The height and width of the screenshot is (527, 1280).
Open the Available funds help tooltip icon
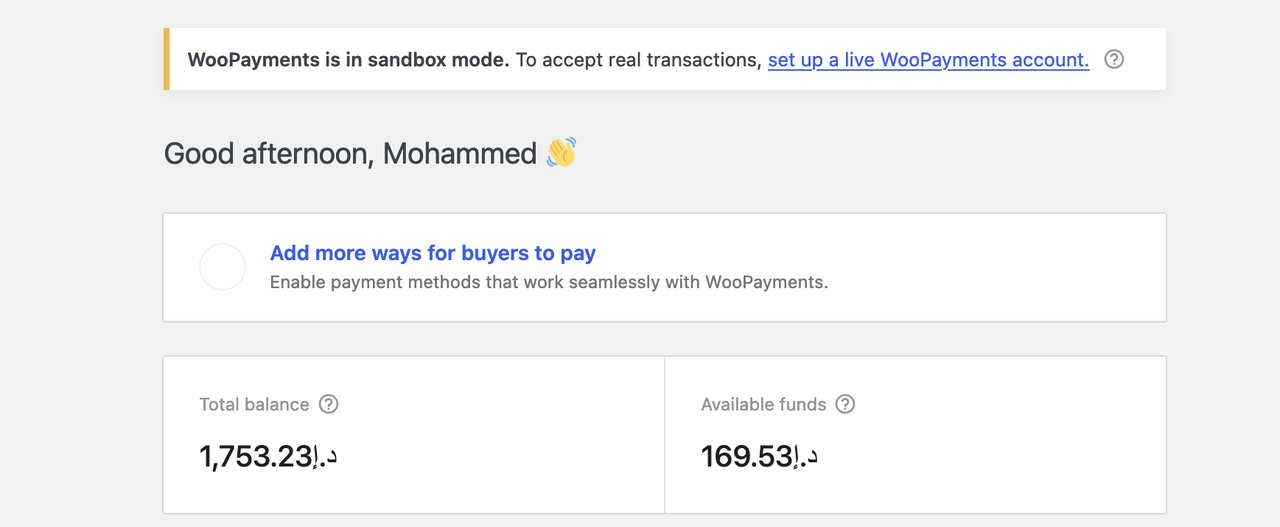[845, 404]
